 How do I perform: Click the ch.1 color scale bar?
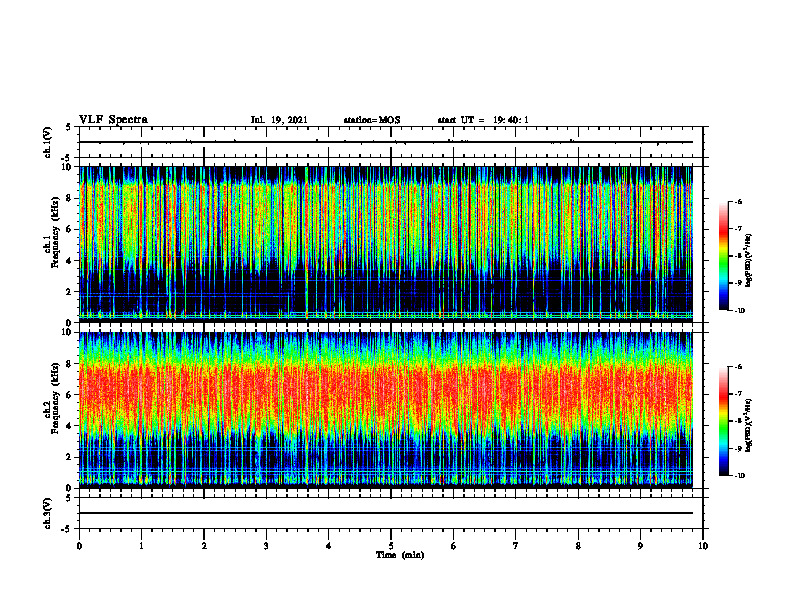[723, 256]
